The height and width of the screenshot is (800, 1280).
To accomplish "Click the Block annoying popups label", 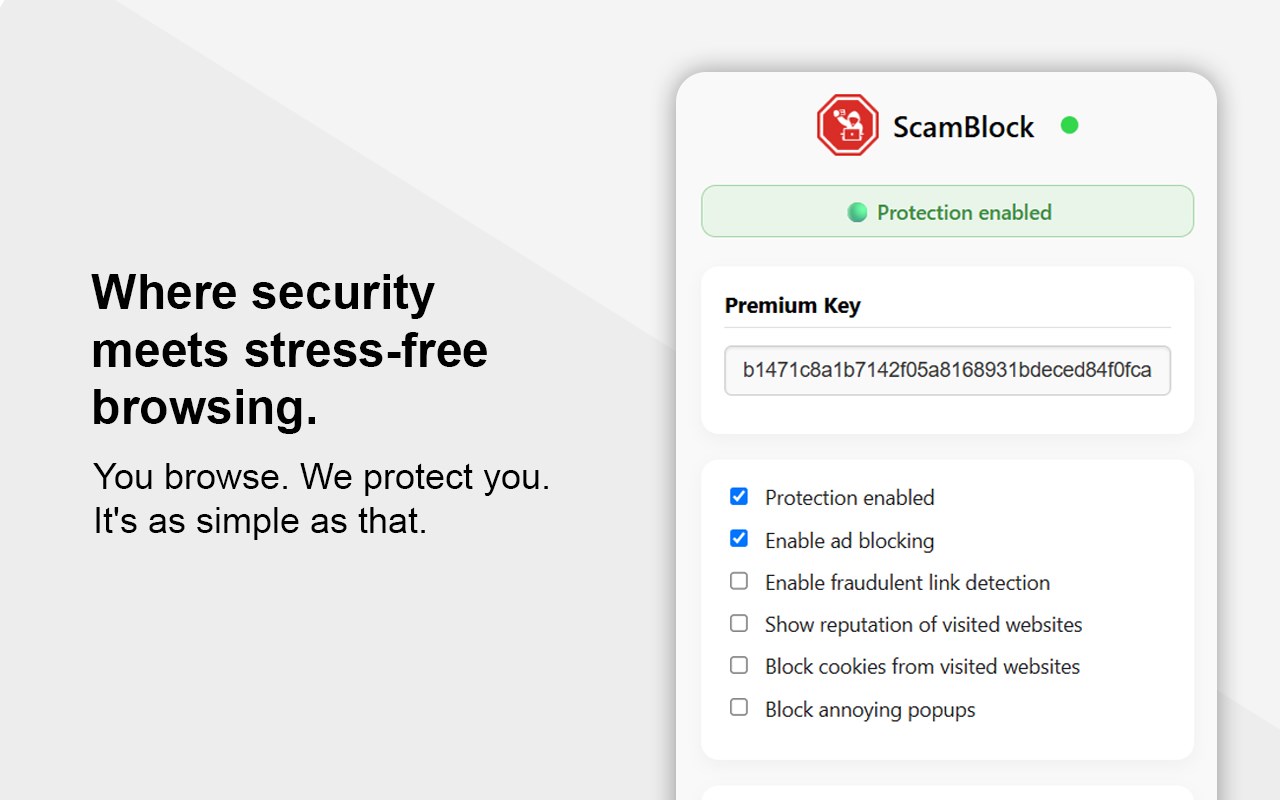I will [869, 710].
